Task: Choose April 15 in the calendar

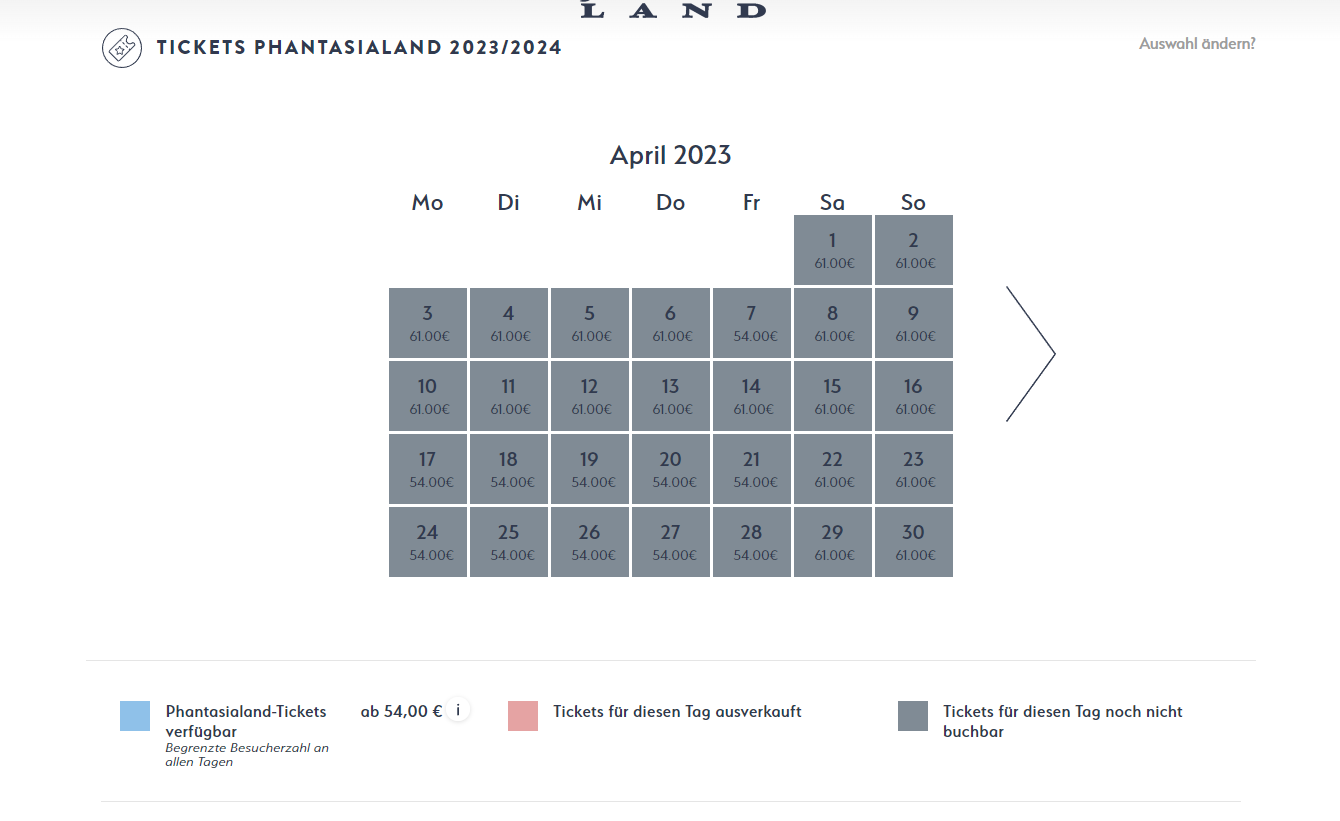Action: (833, 396)
